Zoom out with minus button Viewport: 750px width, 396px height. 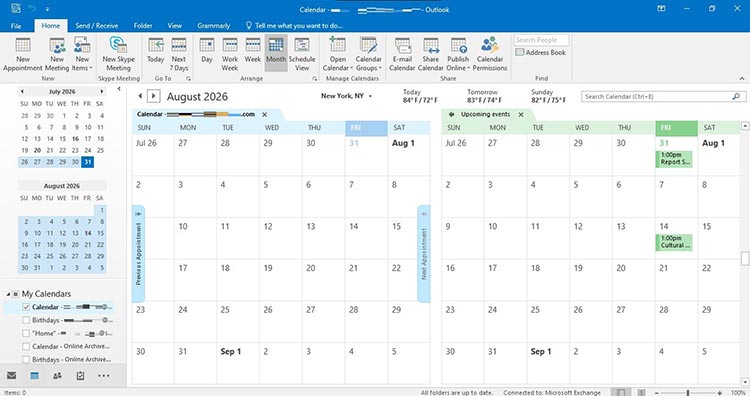click(x=657, y=393)
